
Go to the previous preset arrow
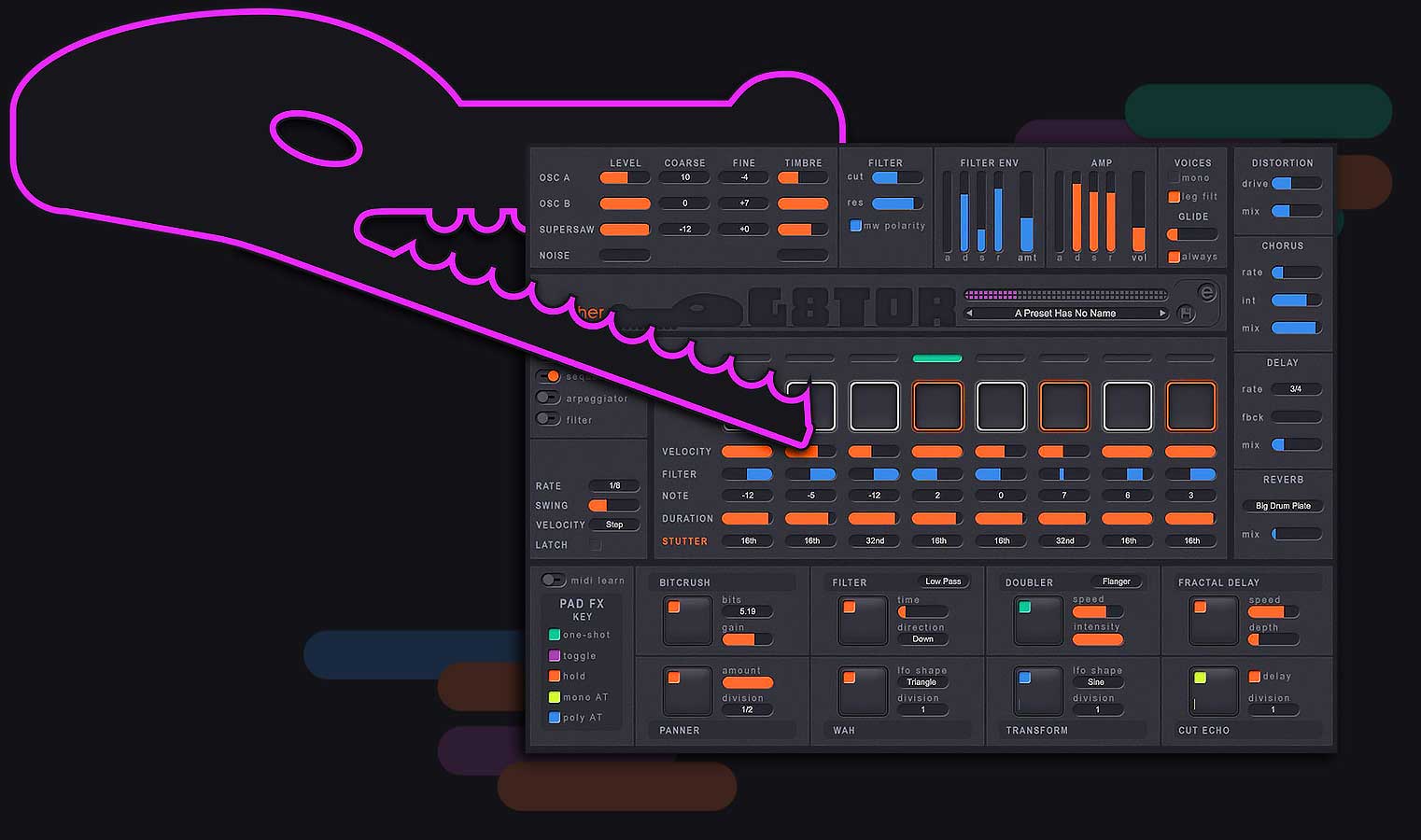[969, 314]
